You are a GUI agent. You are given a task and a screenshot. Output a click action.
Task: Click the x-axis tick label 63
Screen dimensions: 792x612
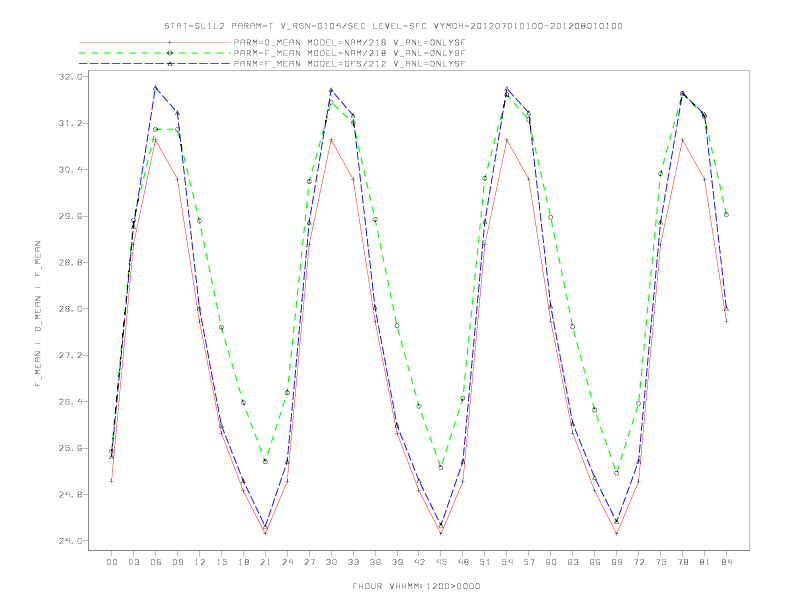(x=573, y=562)
